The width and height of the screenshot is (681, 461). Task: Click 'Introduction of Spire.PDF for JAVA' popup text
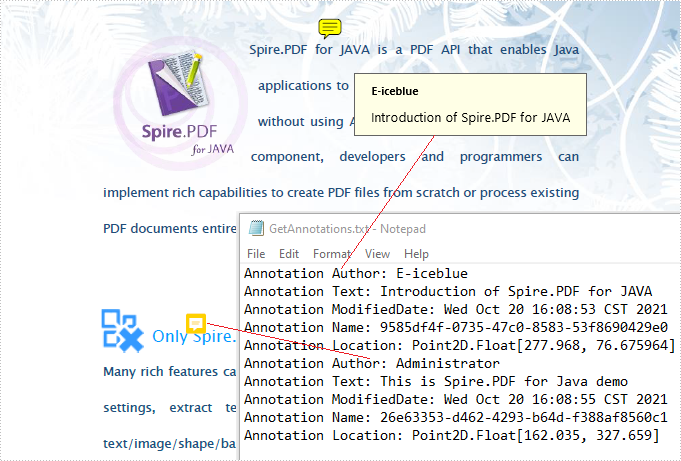coord(470,118)
